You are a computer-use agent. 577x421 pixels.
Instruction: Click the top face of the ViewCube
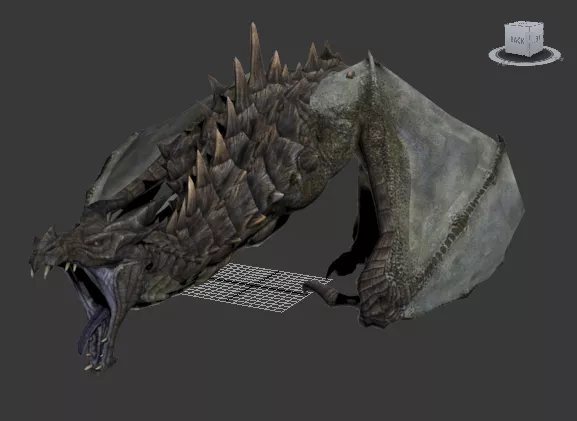[x=525, y=25]
